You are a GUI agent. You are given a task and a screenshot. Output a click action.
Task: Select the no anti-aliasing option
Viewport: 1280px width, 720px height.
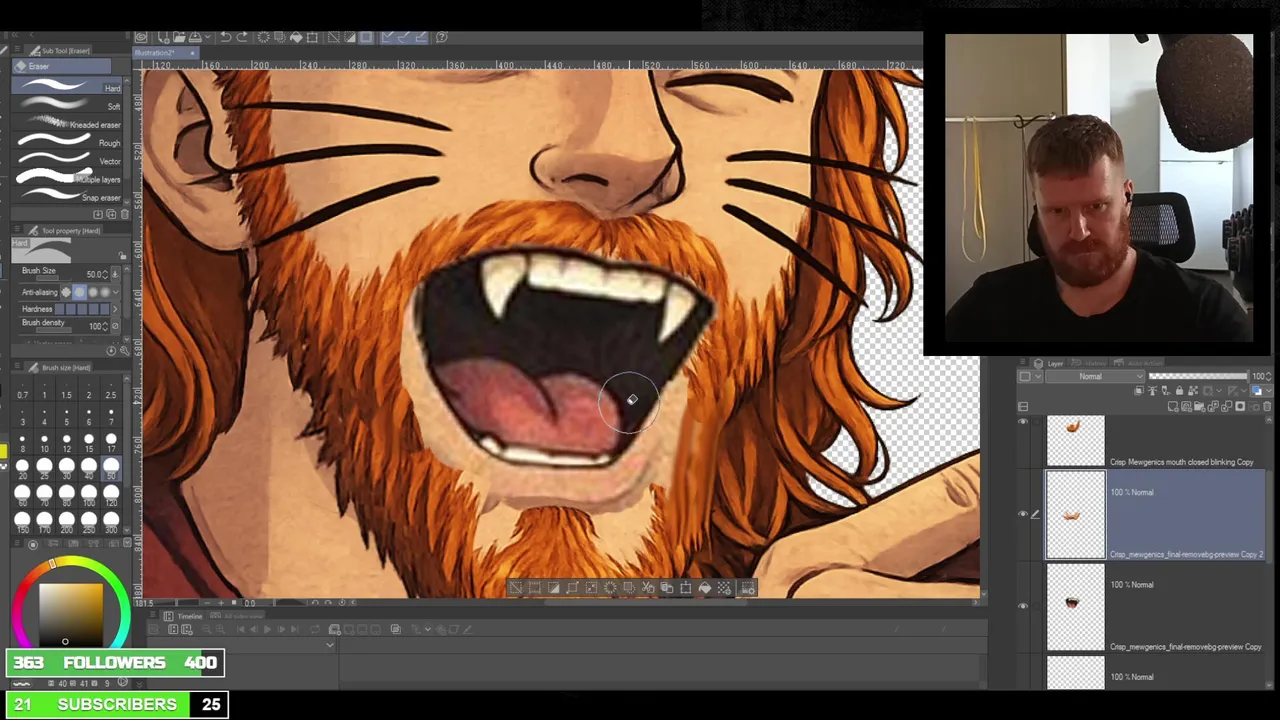66,292
